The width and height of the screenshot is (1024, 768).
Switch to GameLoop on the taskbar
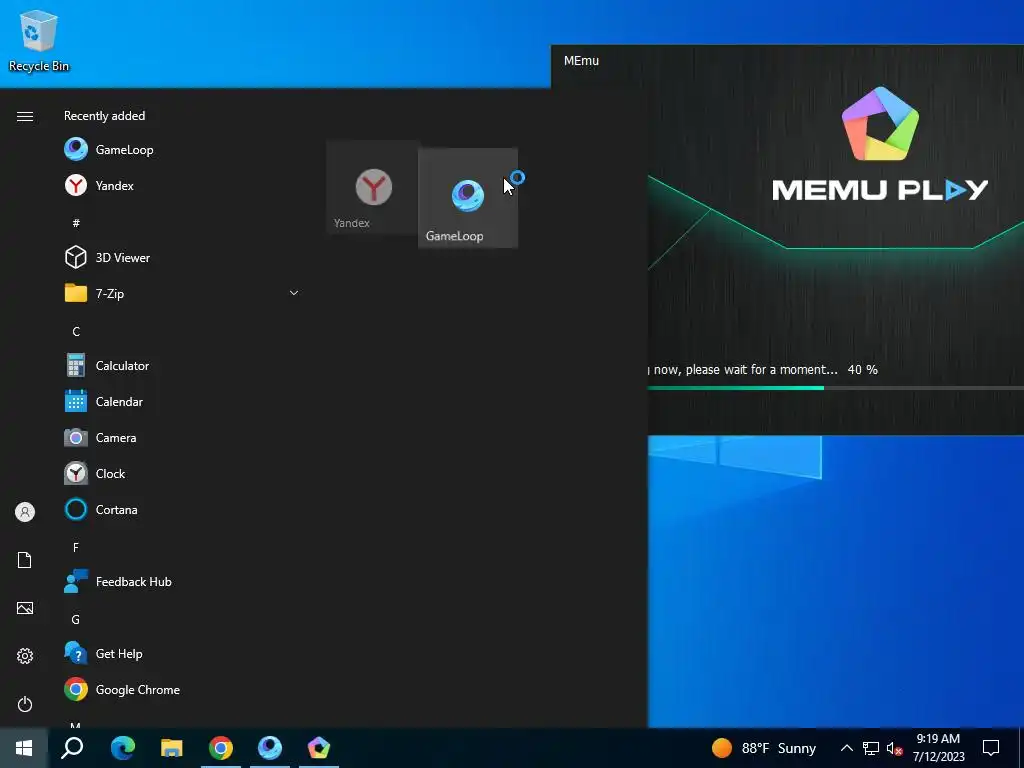tap(270, 748)
